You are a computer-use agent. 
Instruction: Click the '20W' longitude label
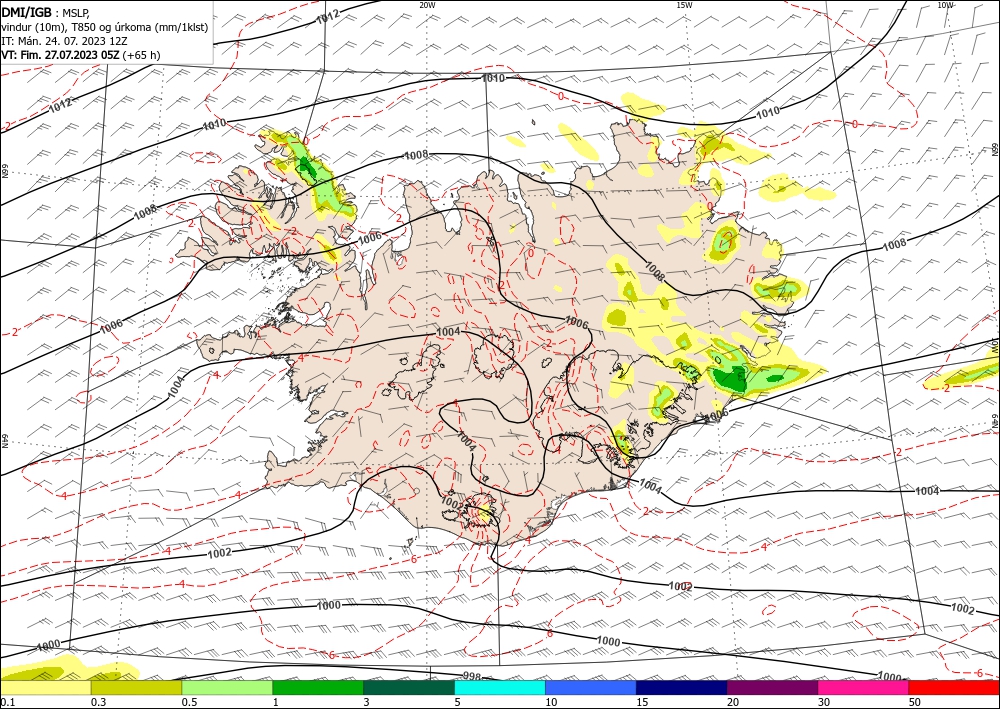point(427,5)
